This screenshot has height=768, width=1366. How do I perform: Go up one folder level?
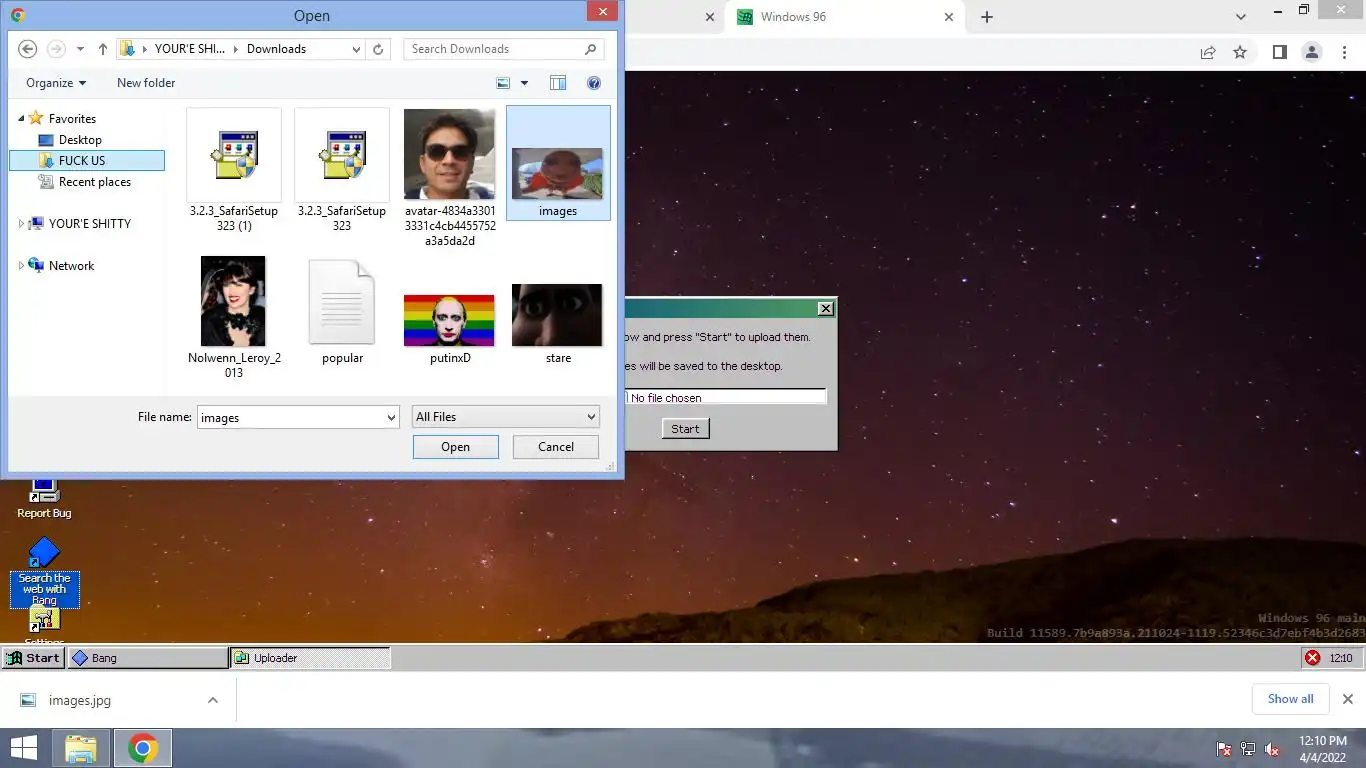coord(103,49)
